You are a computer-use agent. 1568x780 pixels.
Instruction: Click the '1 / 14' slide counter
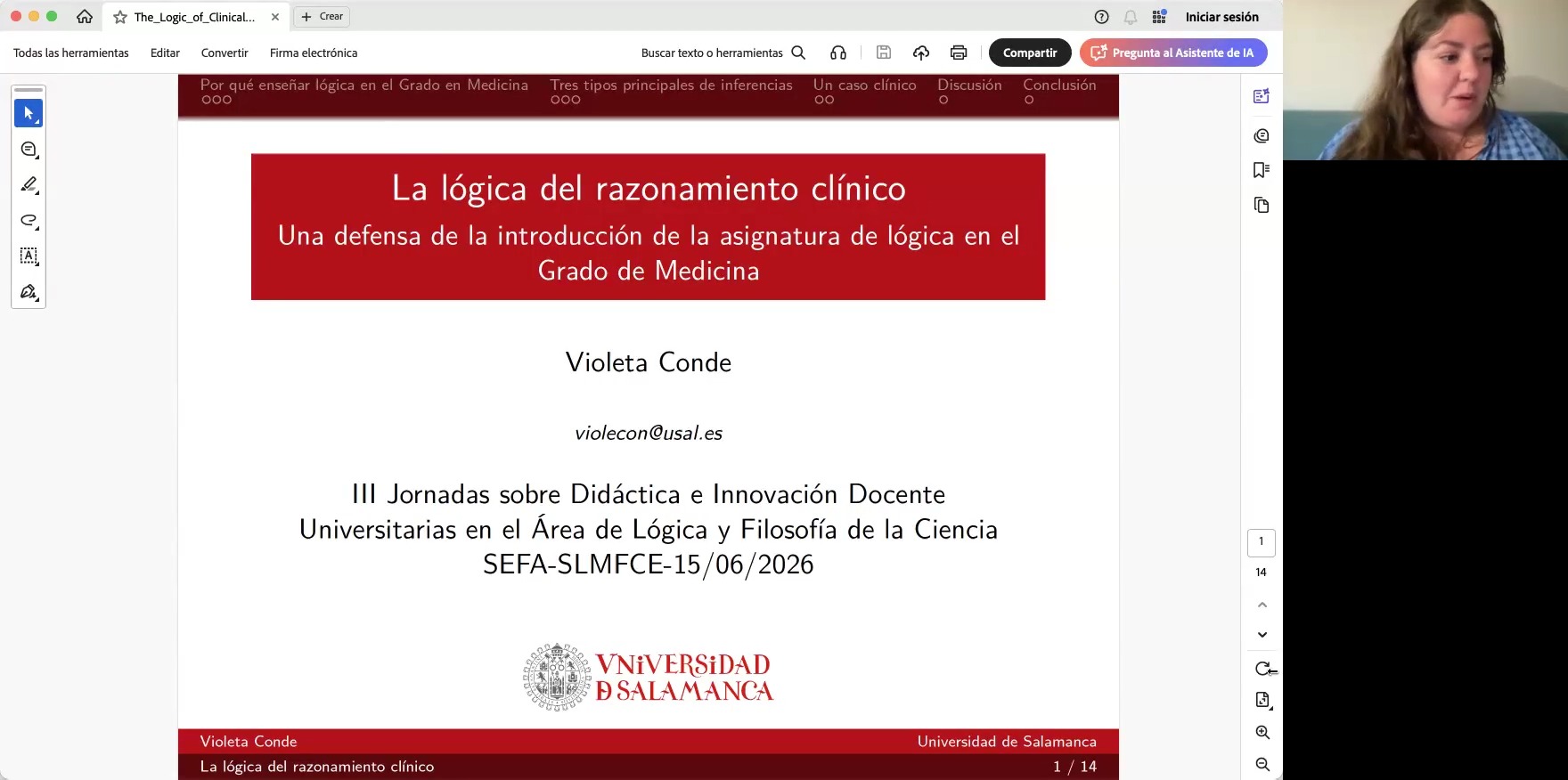1074,767
